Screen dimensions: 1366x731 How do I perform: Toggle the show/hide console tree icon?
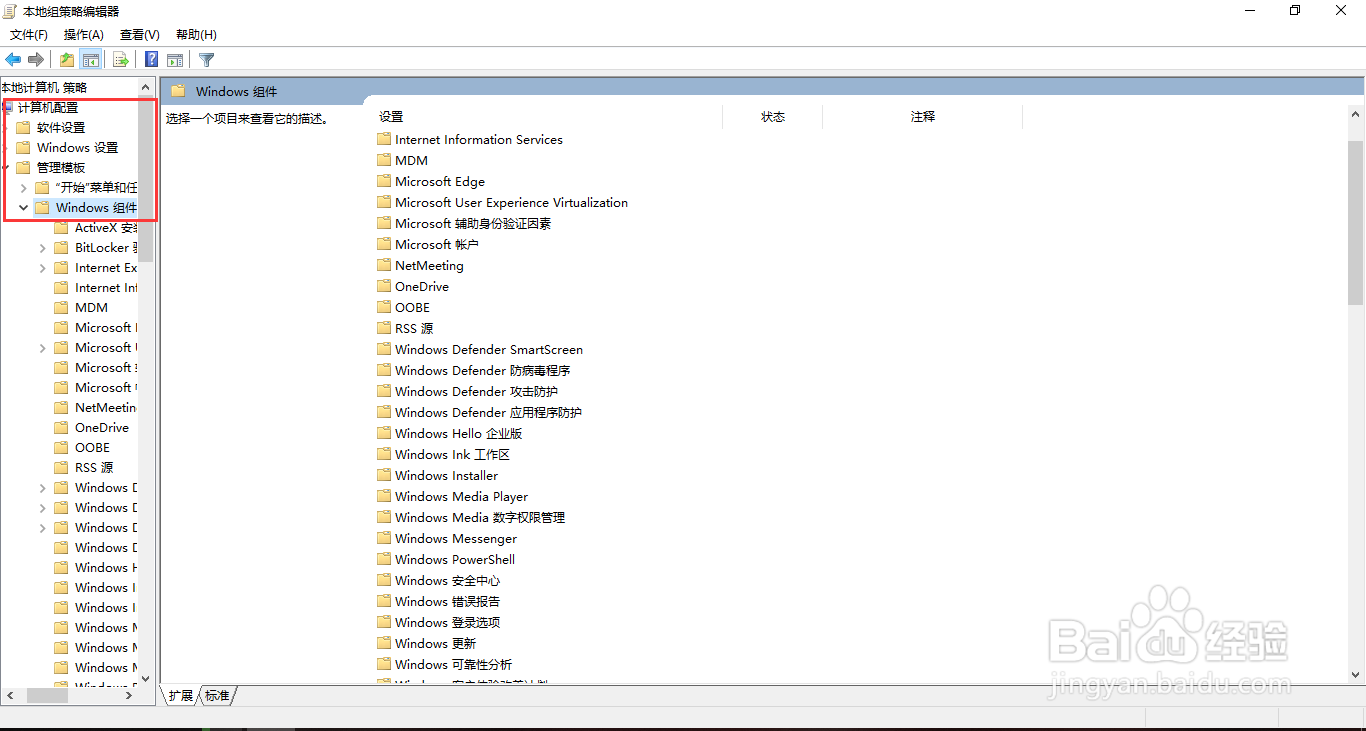91,60
